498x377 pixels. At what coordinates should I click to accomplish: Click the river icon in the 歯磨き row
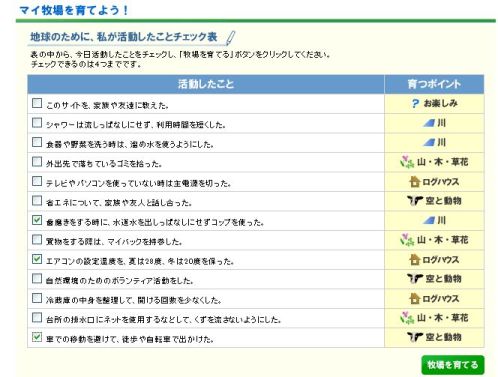pyautogui.click(x=429, y=220)
